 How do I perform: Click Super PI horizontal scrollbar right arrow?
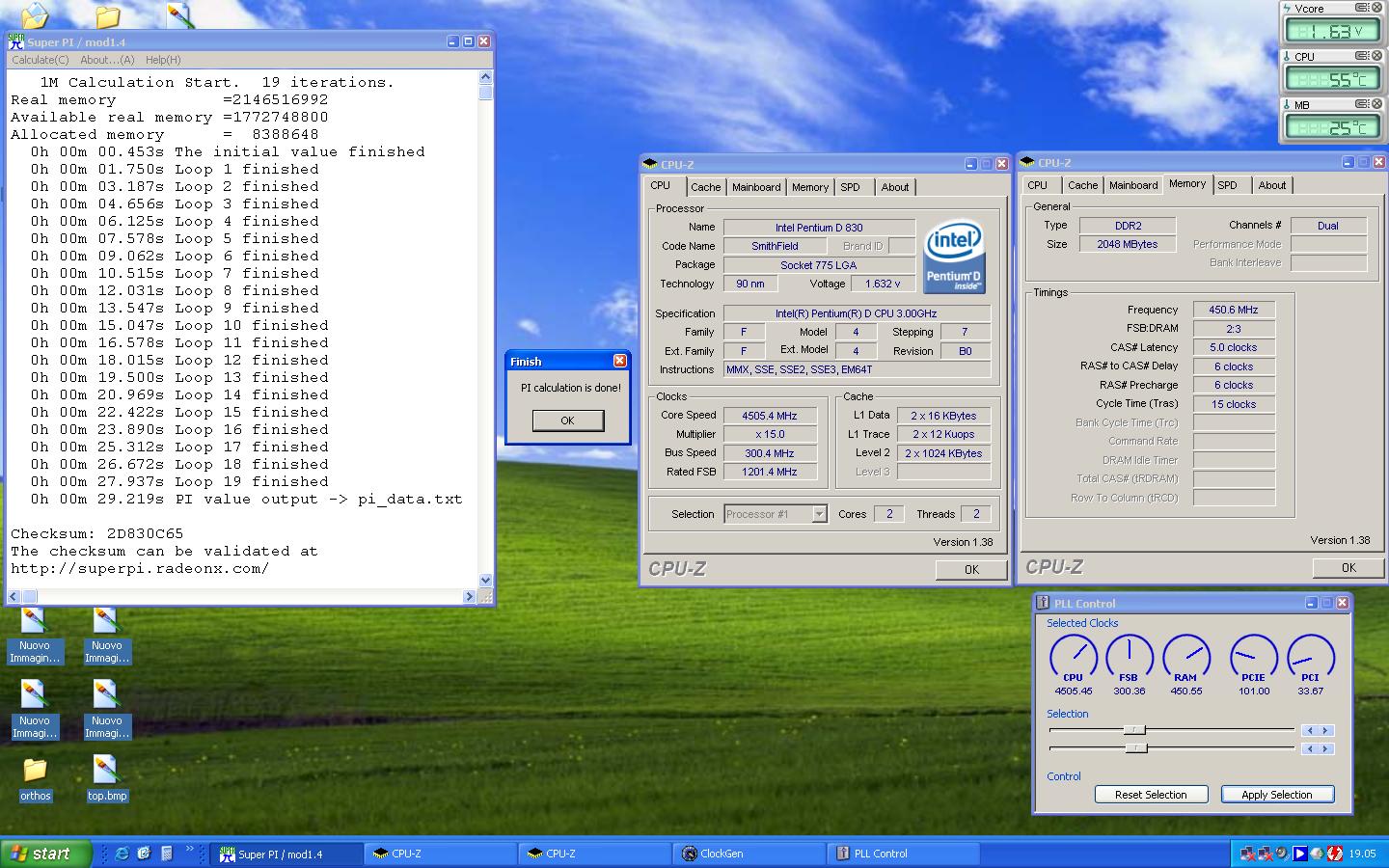(x=470, y=597)
